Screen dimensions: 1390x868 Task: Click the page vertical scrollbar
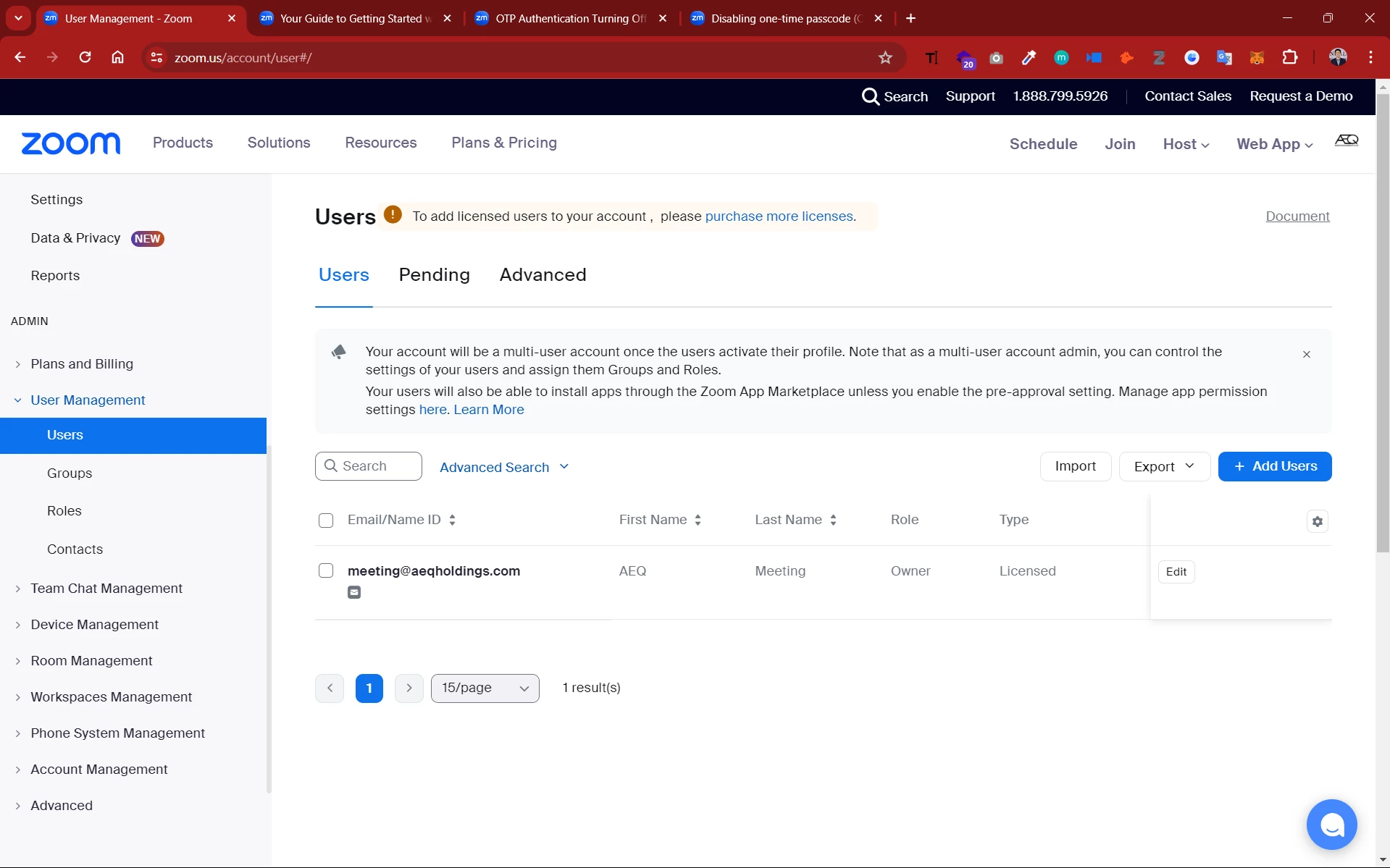[1383, 322]
